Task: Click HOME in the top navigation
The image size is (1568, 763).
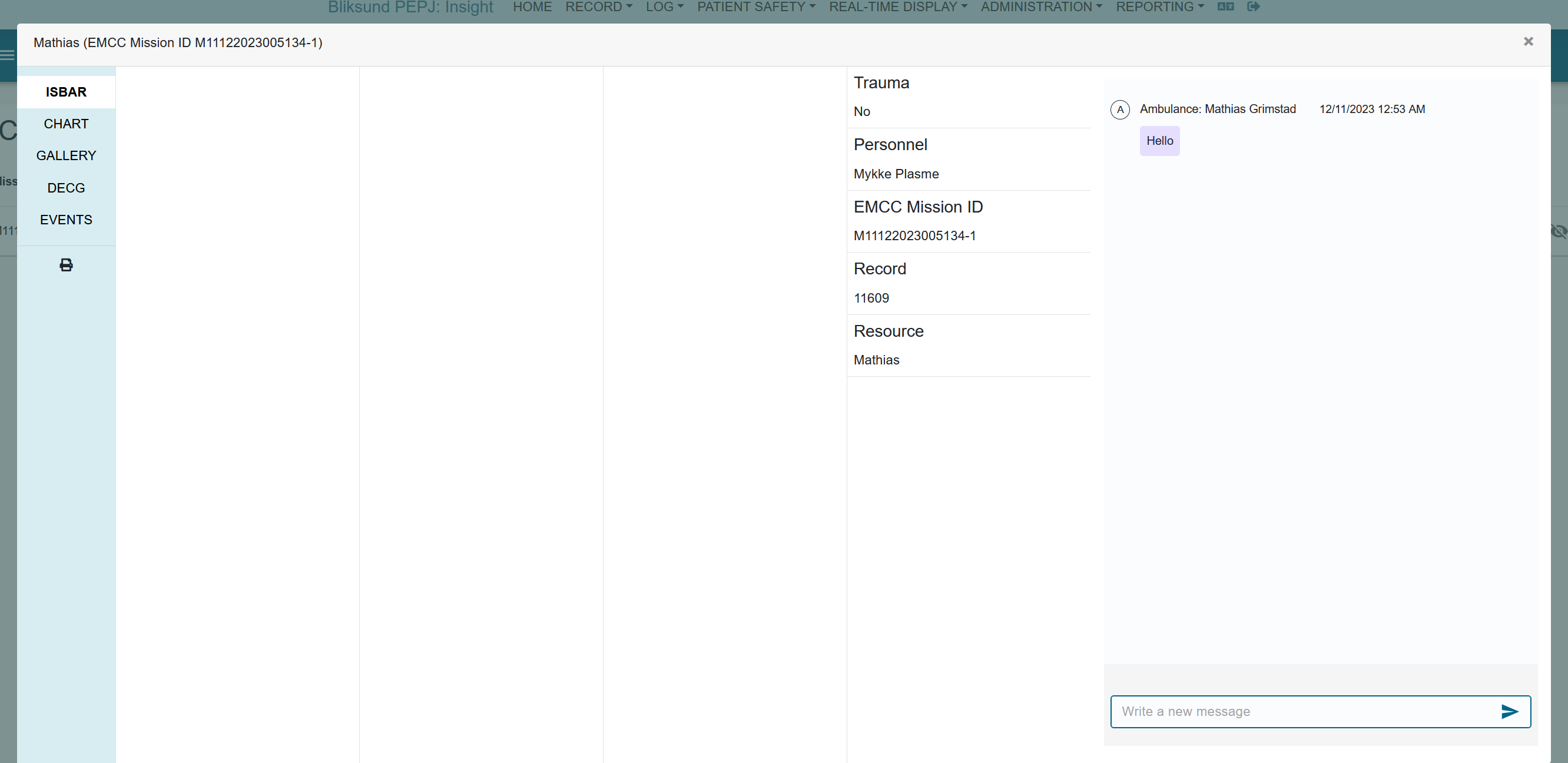Action: click(532, 6)
